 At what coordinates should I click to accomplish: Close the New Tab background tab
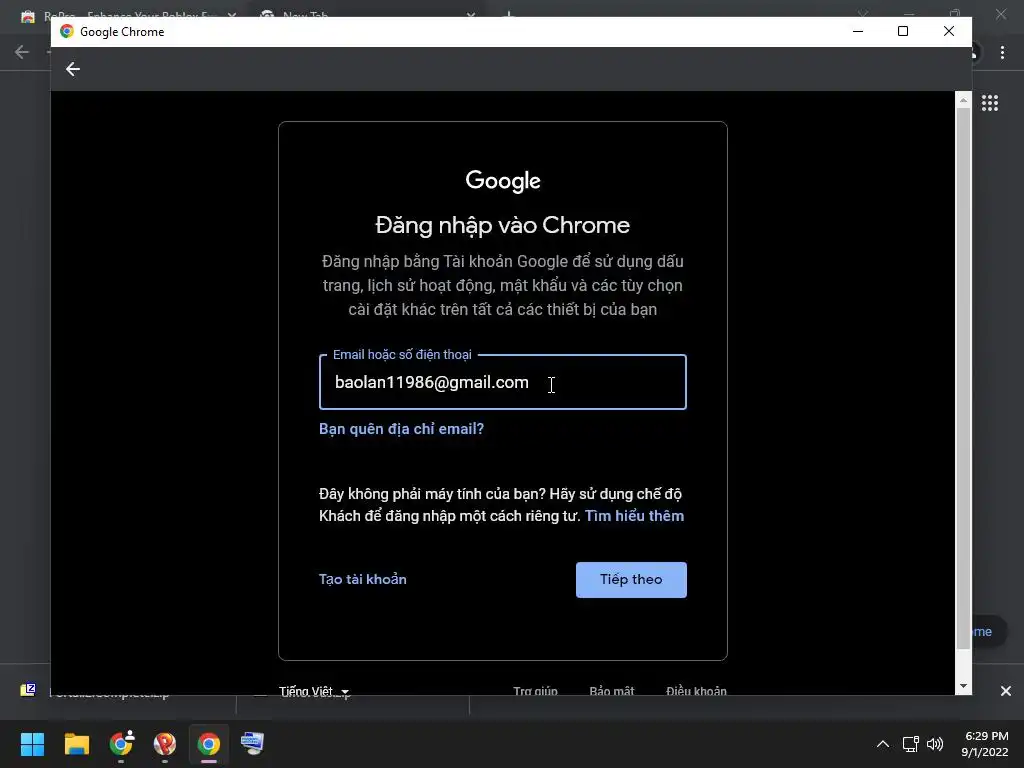470,14
